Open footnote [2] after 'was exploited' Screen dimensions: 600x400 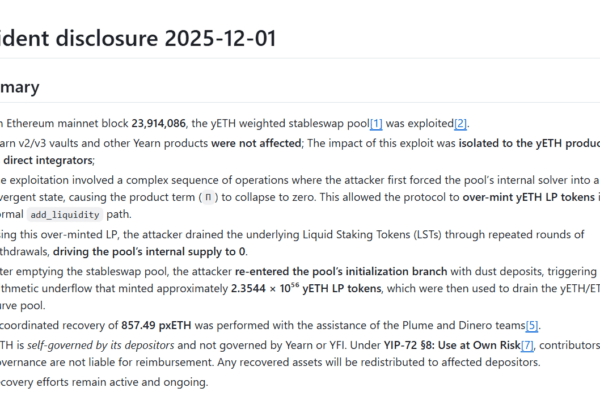click(x=460, y=124)
